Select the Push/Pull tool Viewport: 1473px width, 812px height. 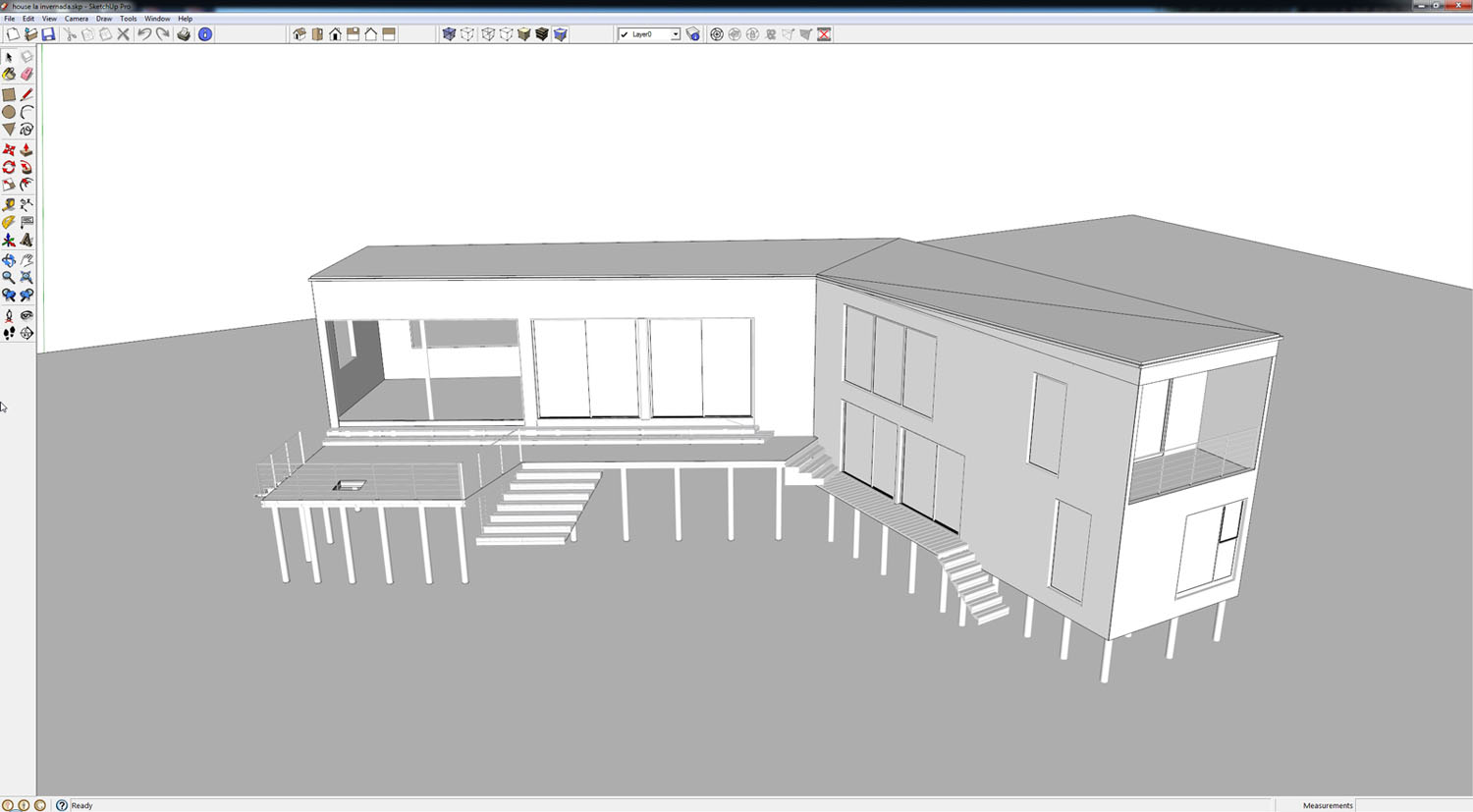(x=27, y=150)
